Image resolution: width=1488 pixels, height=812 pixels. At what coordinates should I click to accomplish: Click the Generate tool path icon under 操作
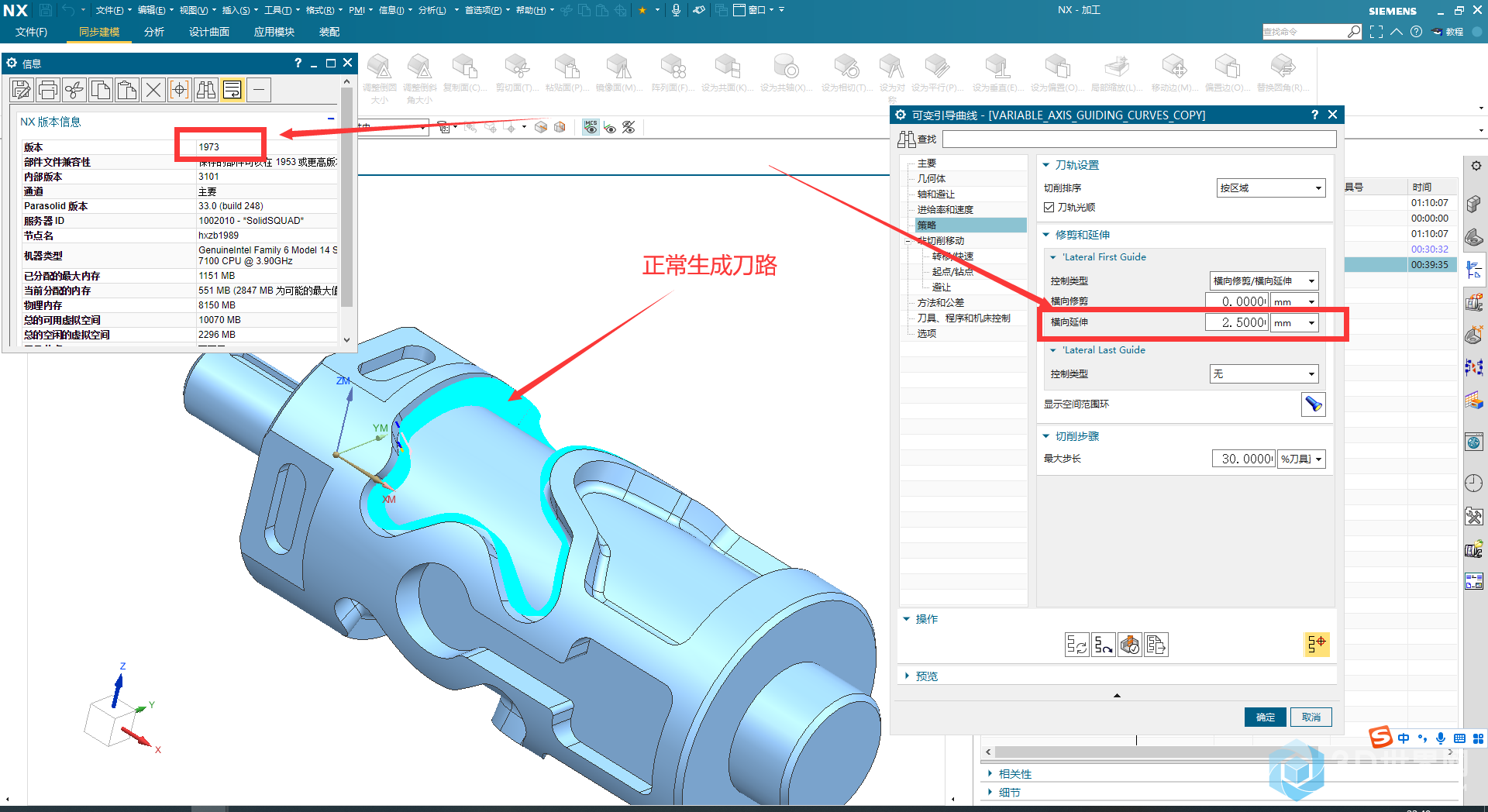[x=1076, y=645]
